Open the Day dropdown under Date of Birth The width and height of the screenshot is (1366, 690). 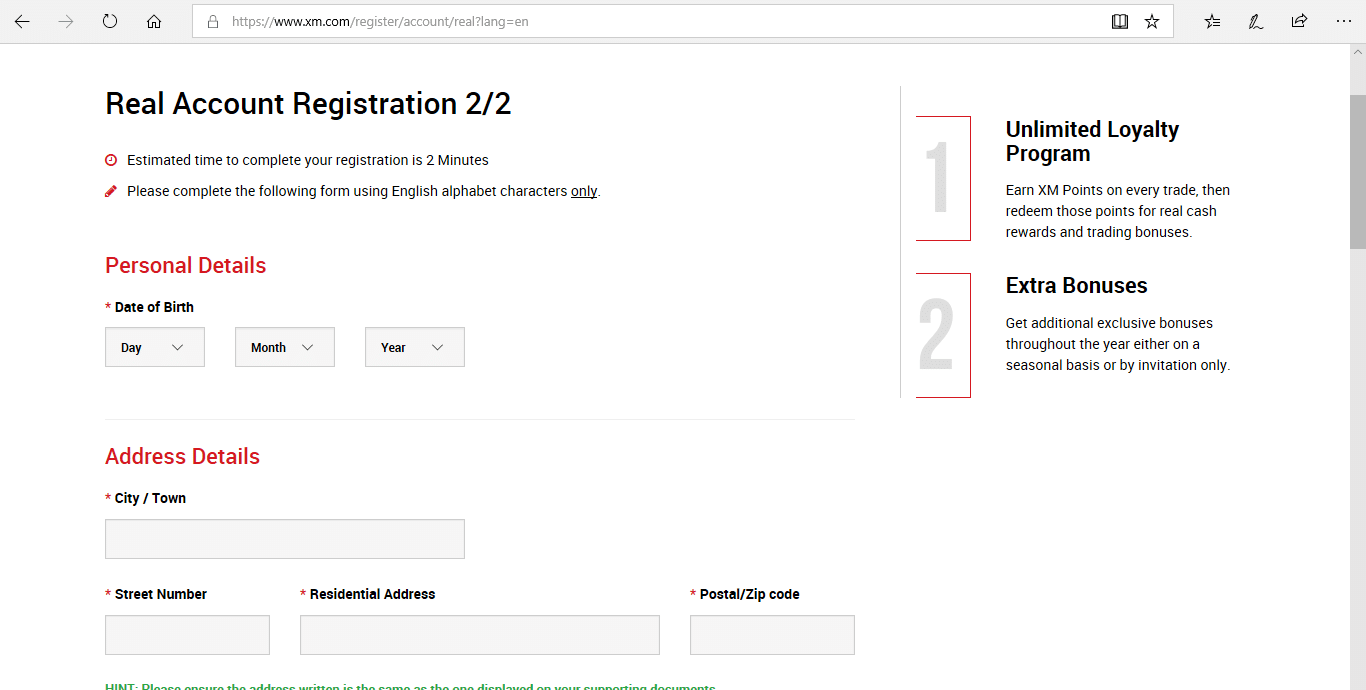point(154,346)
